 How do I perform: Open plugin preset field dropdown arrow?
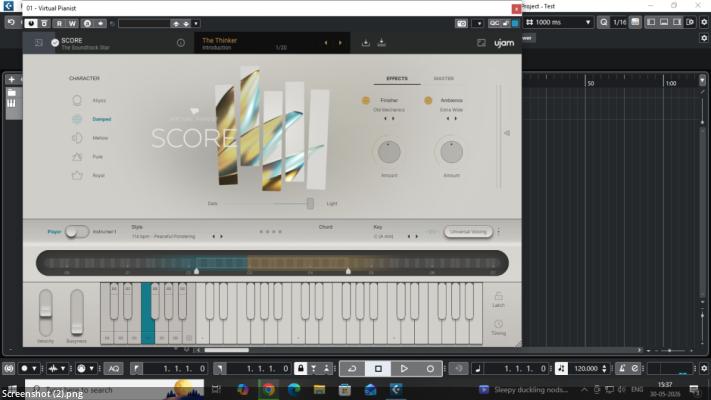coord(196,23)
